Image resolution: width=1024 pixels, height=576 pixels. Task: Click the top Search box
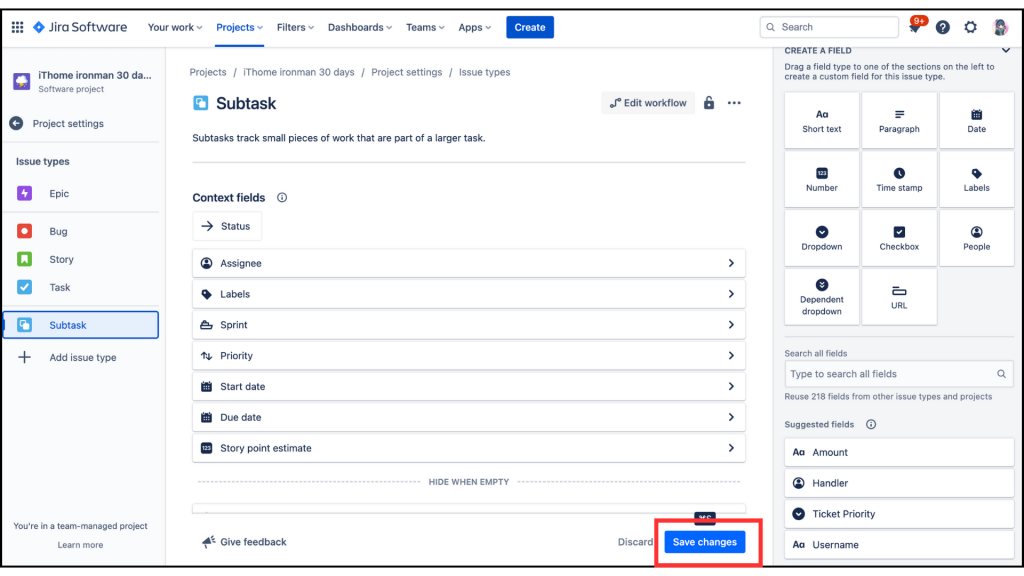(x=829, y=27)
